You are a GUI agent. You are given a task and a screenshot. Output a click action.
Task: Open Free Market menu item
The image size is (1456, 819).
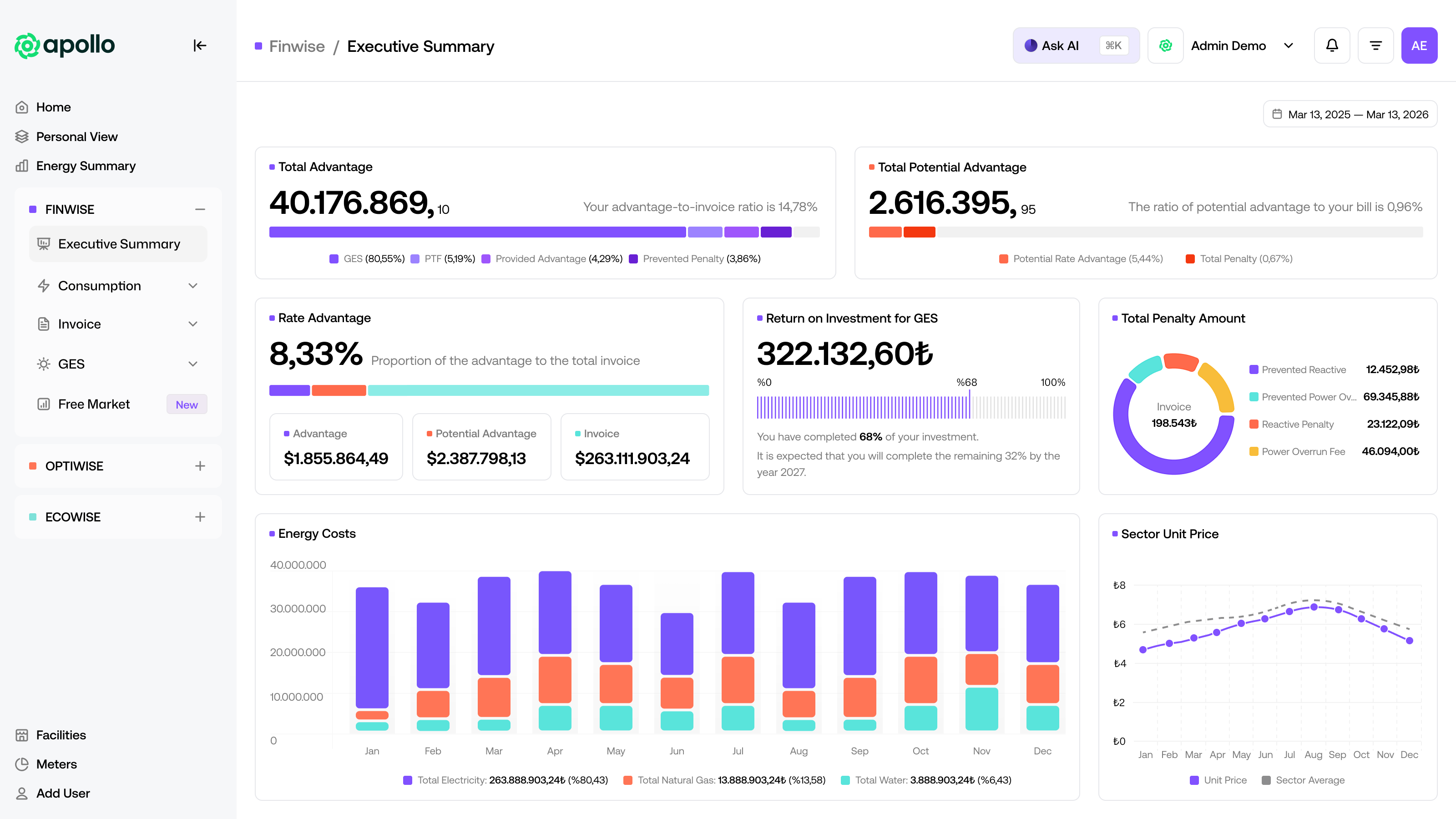94,404
